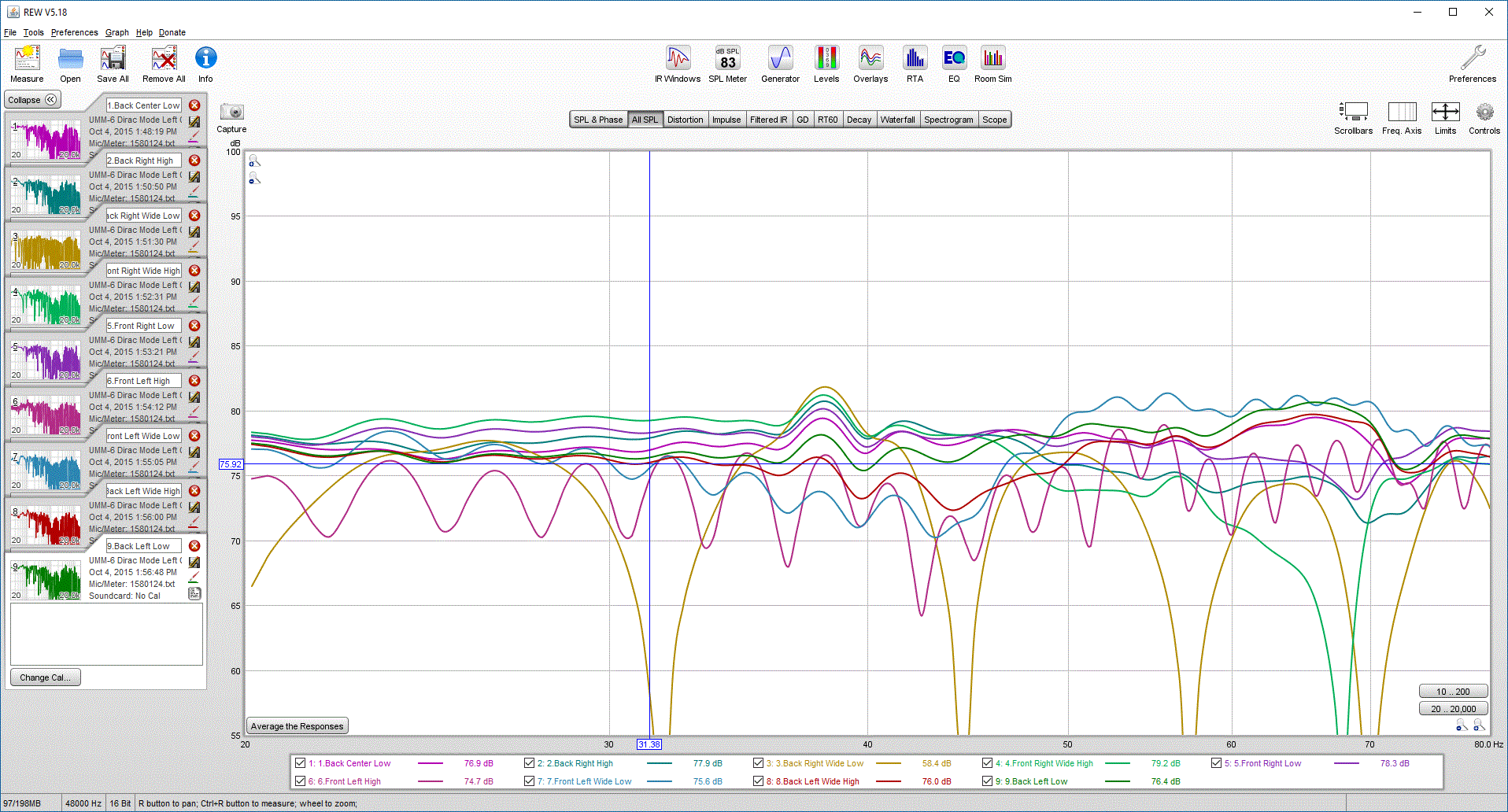Open the graph Controls panel
This screenshot has width=1508, height=812.
(x=1484, y=118)
